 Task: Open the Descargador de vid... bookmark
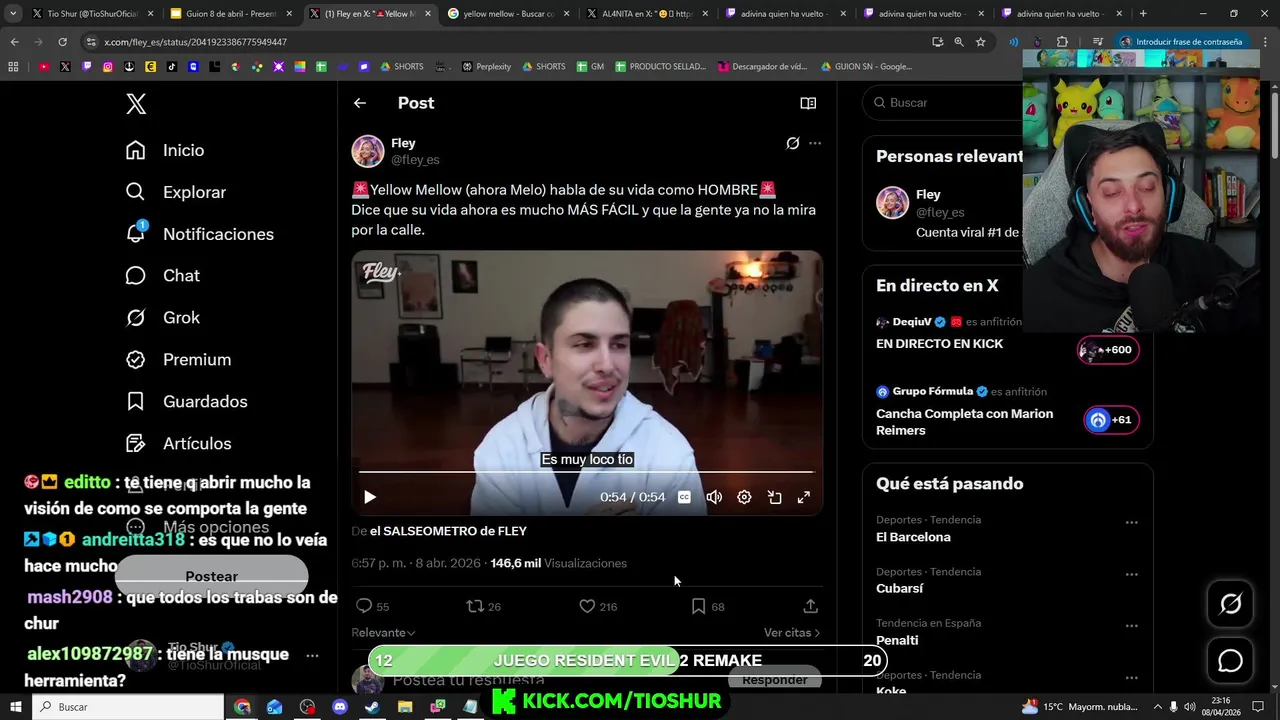(x=762, y=67)
